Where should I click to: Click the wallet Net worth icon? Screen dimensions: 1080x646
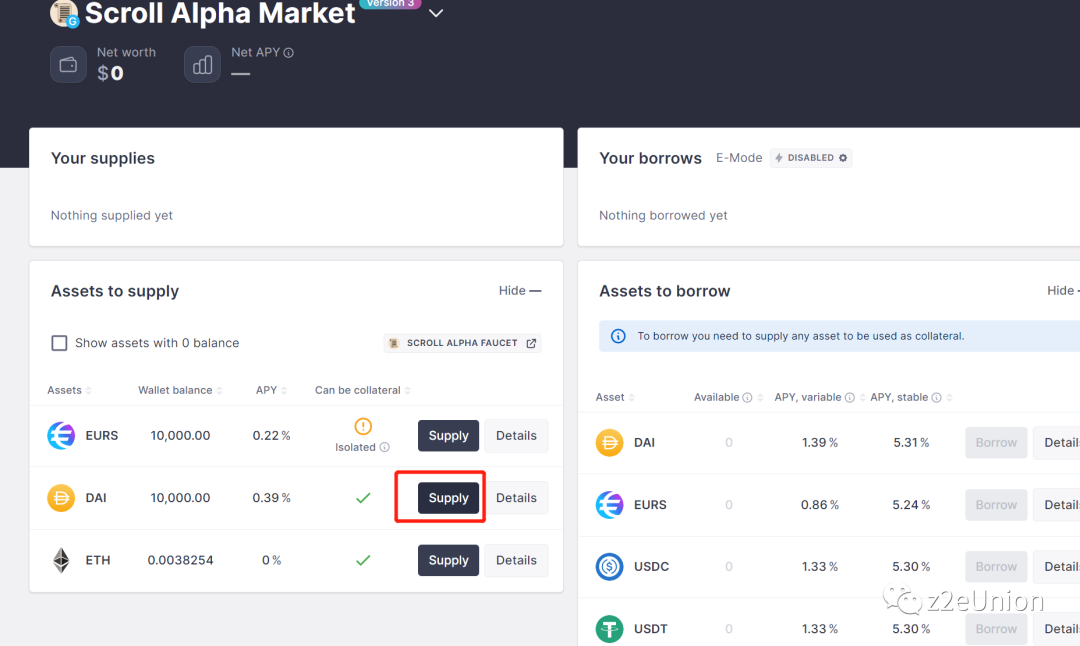tap(69, 65)
